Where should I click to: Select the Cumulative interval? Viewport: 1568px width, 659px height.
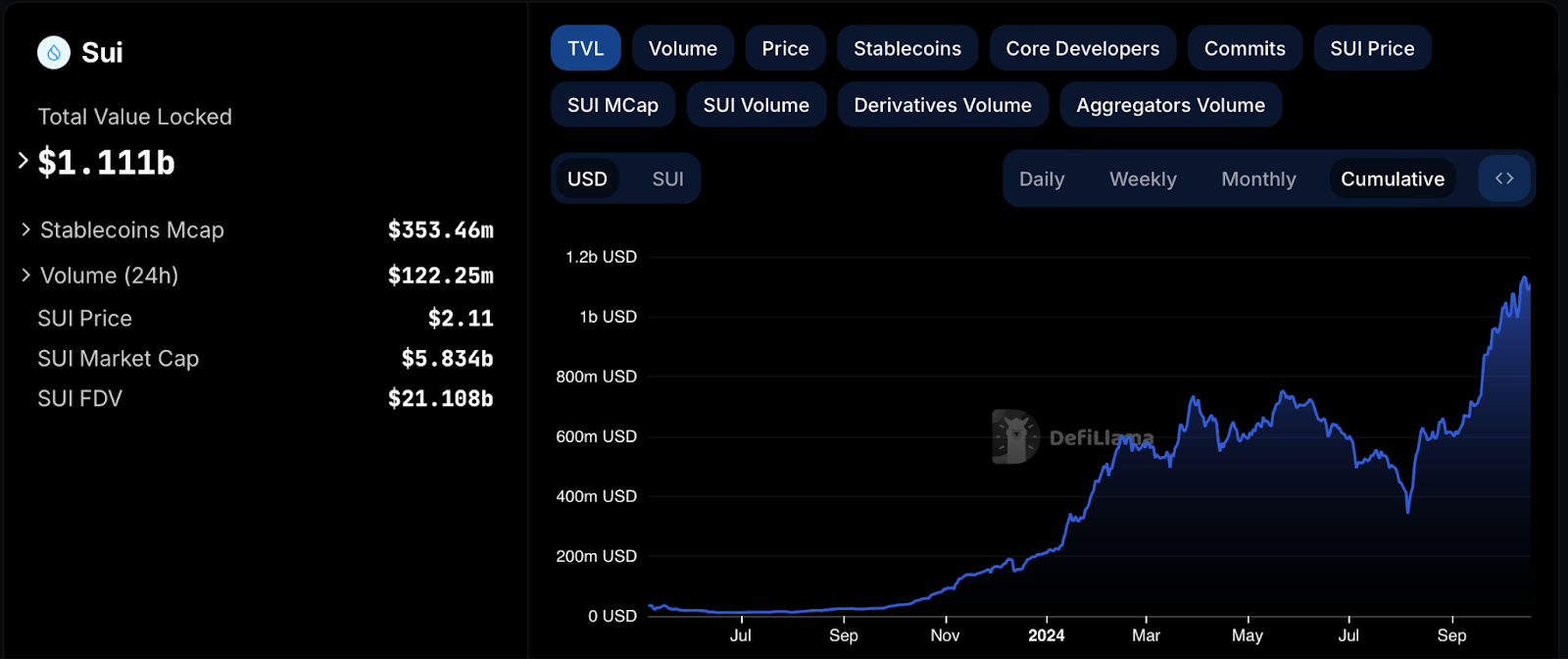(x=1393, y=178)
